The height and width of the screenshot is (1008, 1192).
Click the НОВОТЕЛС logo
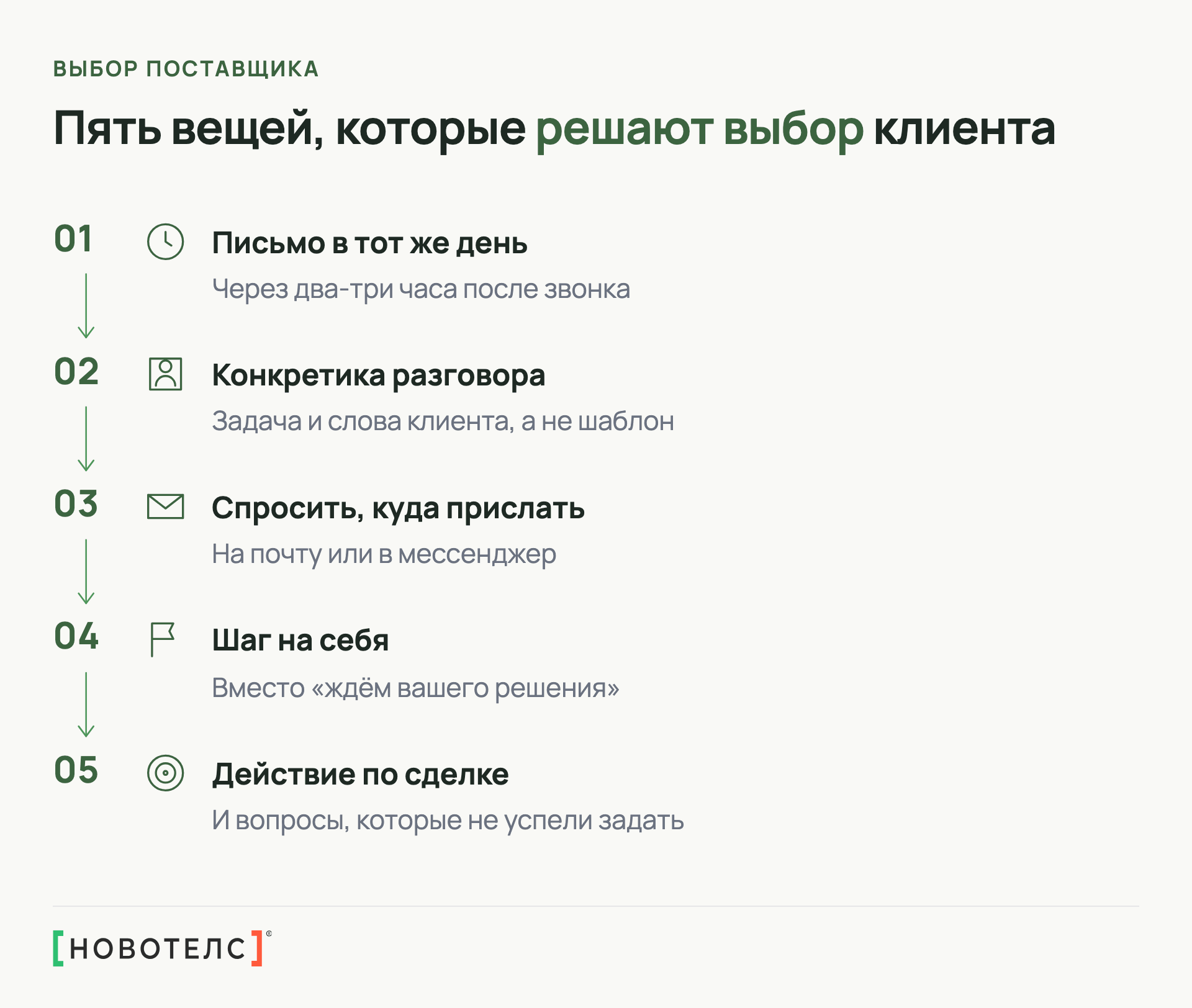pos(162,948)
